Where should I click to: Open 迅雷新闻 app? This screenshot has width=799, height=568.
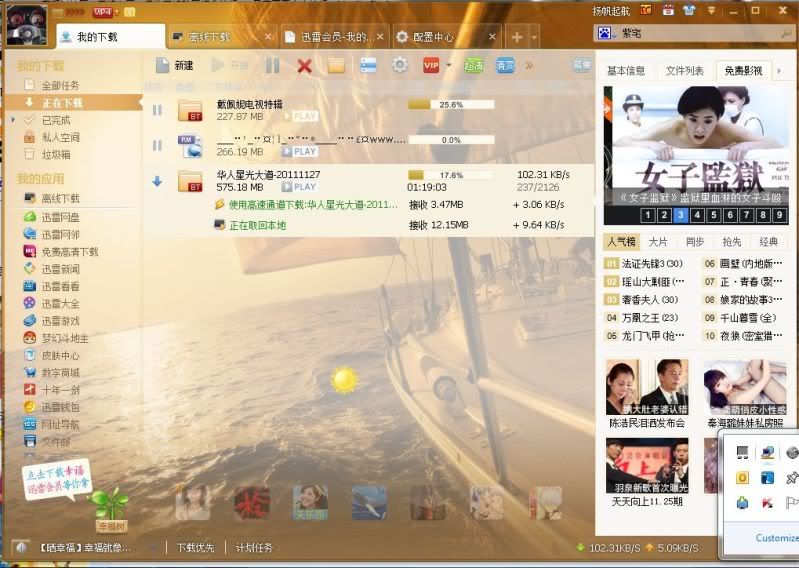coord(60,269)
